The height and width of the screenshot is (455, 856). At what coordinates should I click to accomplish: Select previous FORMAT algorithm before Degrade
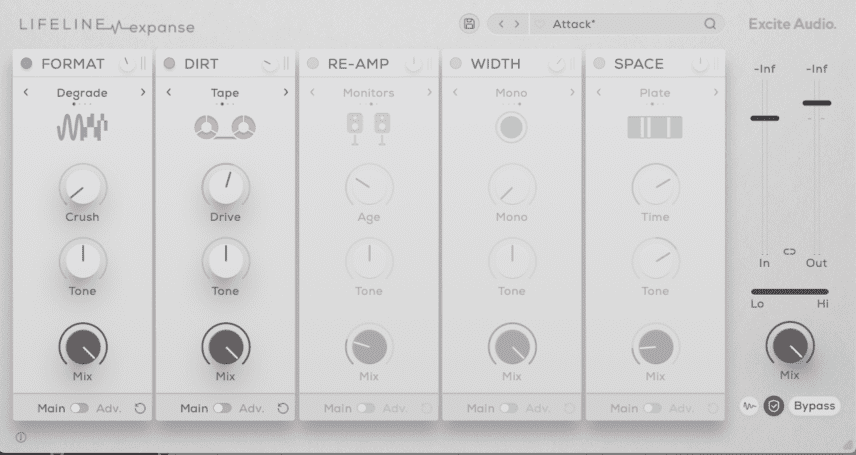26,92
